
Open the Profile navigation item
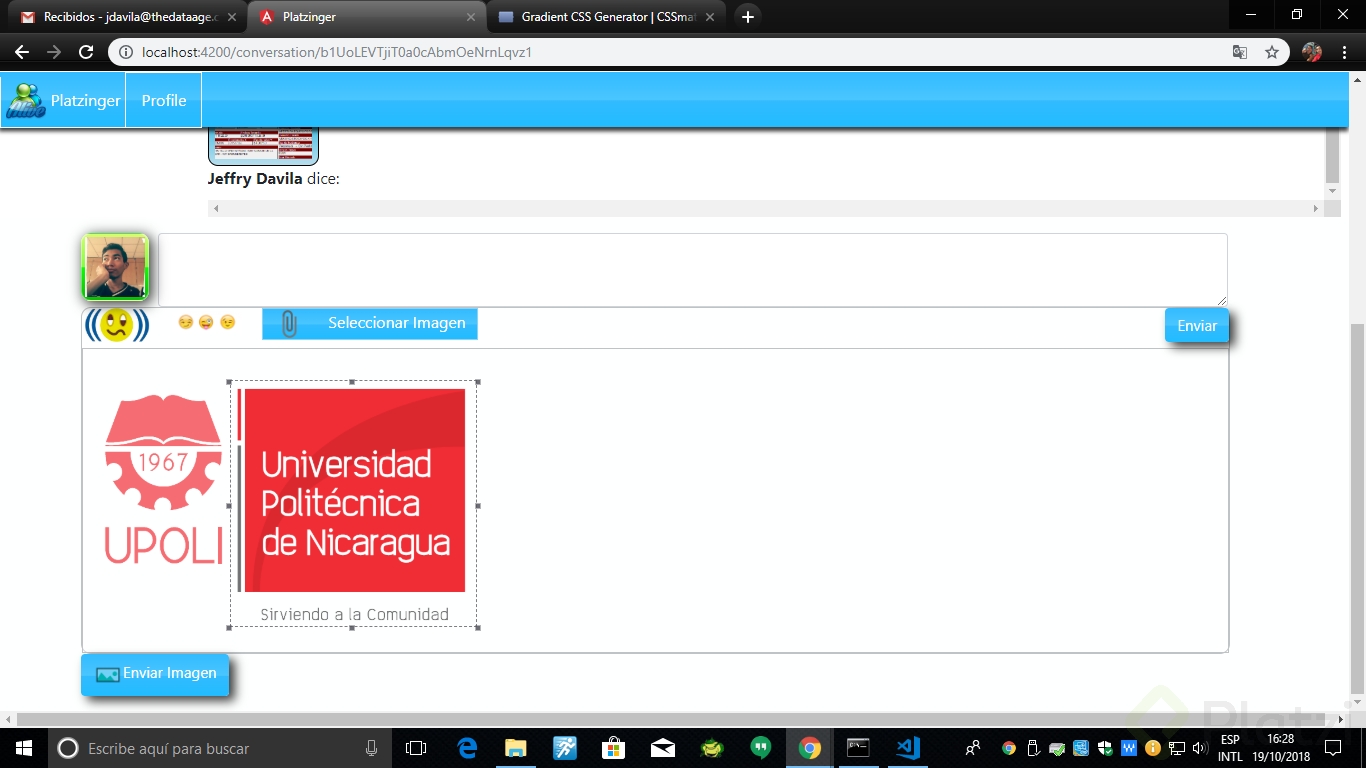(x=164, y=100)
